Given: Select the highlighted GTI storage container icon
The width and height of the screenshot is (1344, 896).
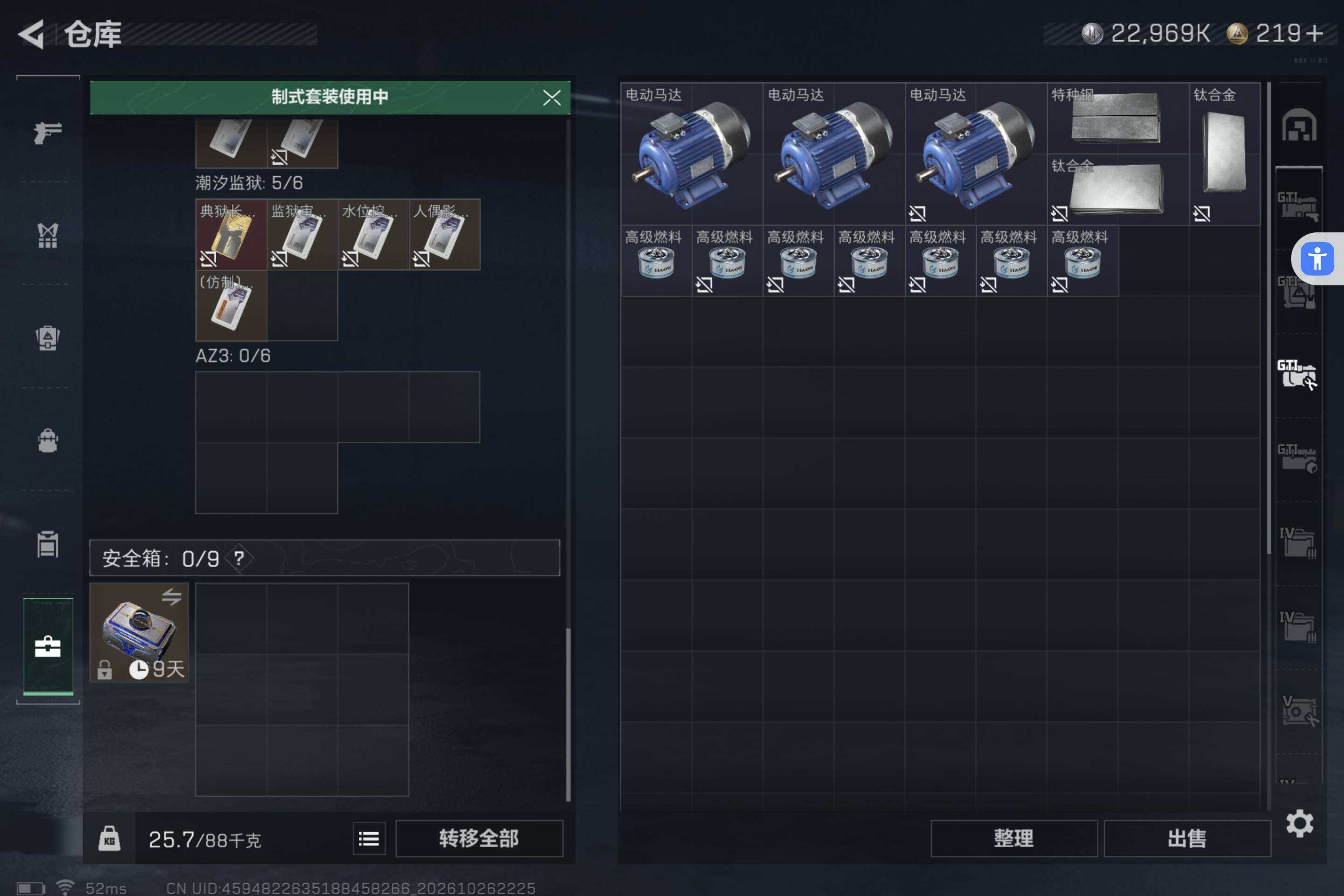Looking at the screenshot, I should (1297, 375).
